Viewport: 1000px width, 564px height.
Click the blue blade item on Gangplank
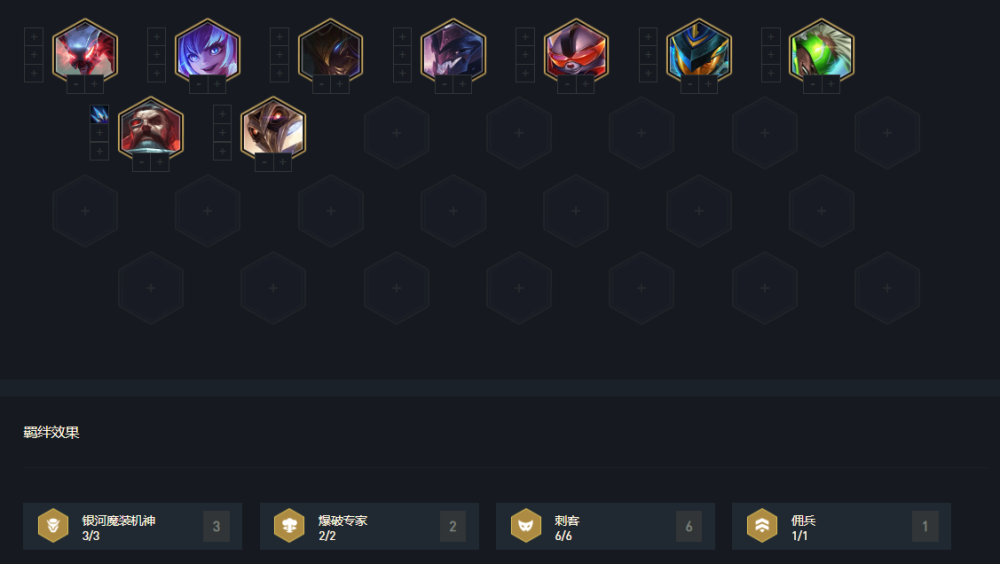pos(99,114)
